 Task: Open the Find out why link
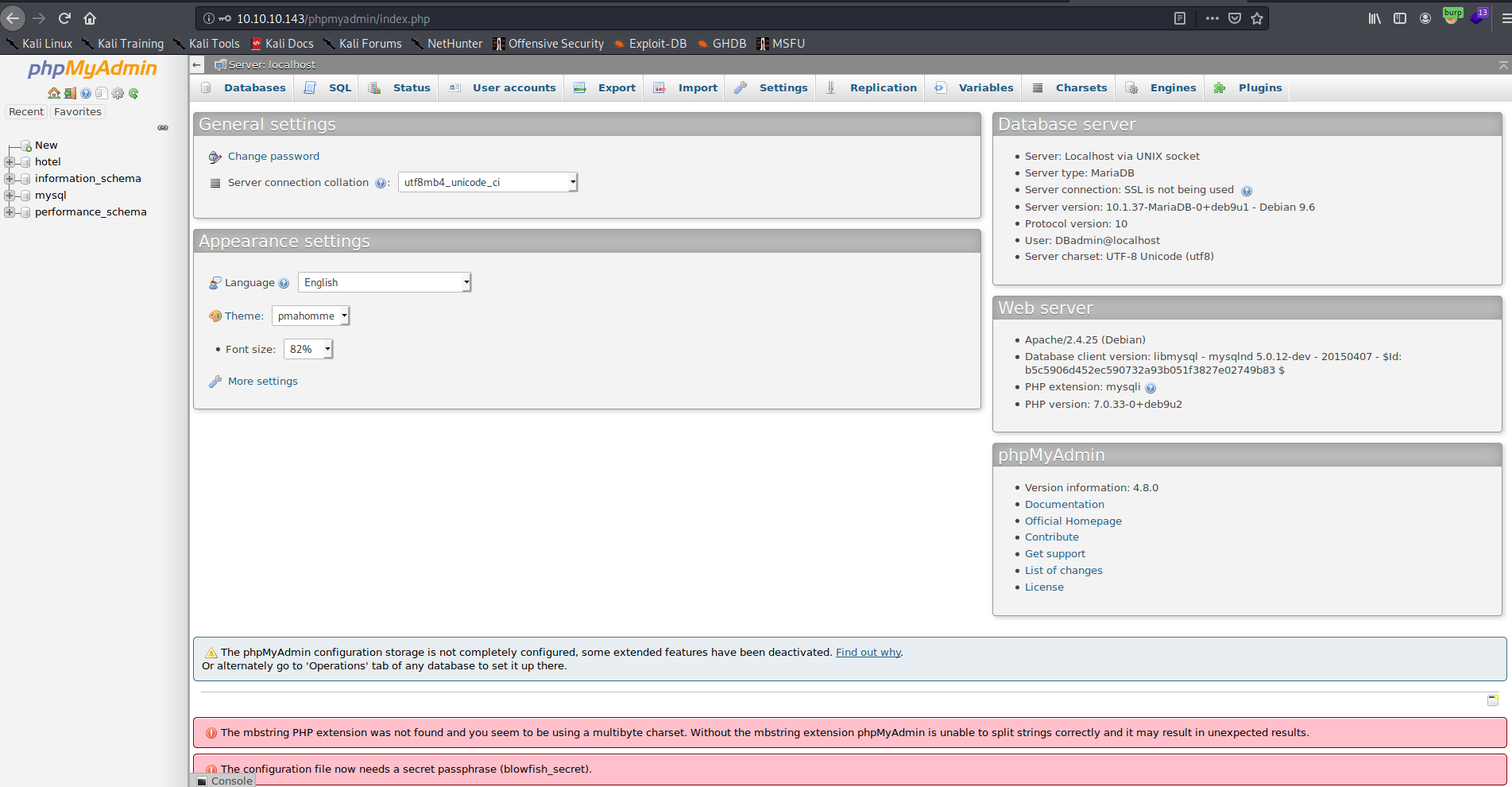tap(868, 652)
